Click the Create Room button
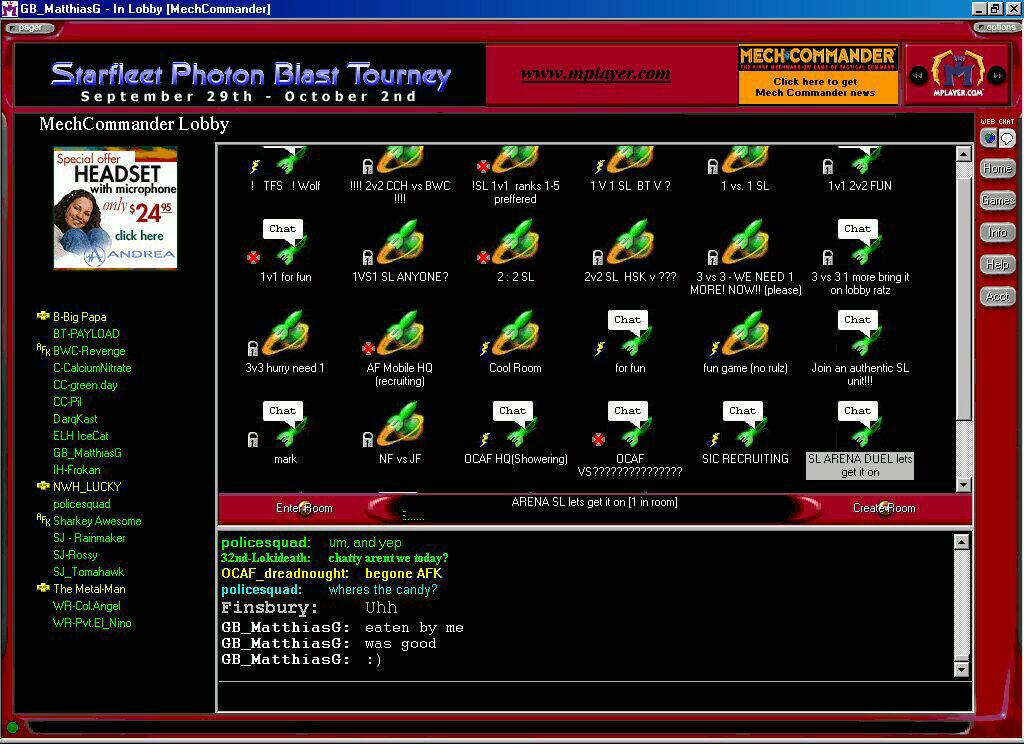 click(x=884, y=508)
